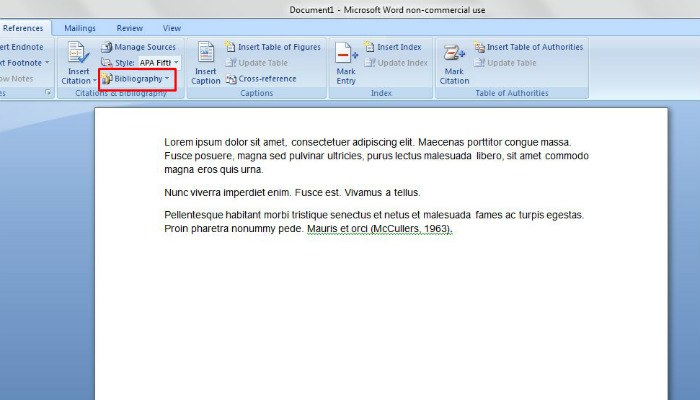The width and height of the screenshot is (700, 400).
Task: Switch to the View tab
Action: point(171,28)
